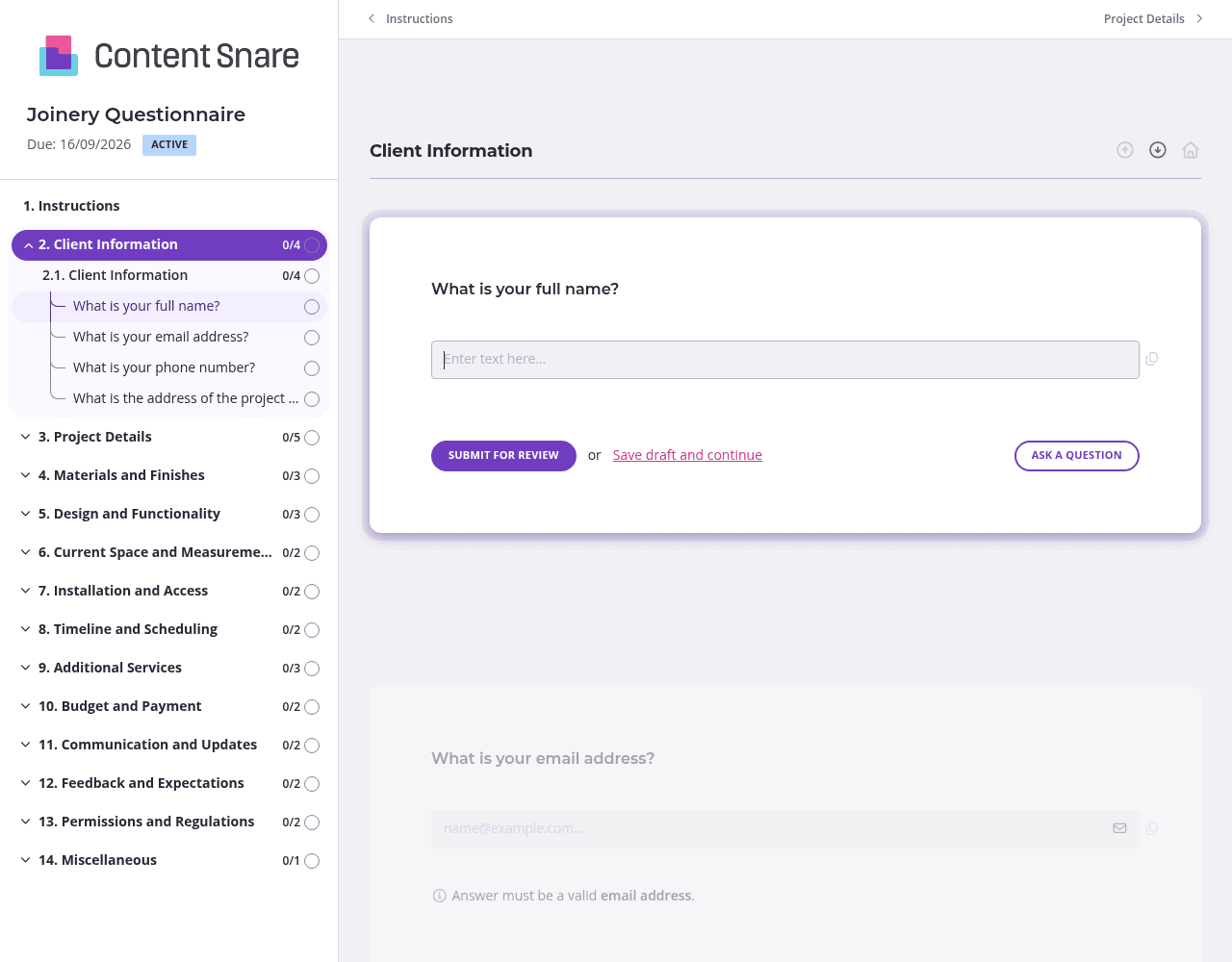1232x962 pixels.
Task: Expand the Project Details section chevron
Action: click(26, 437)
